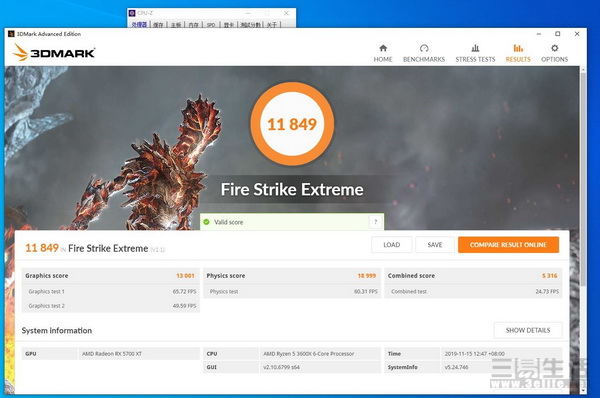Click the 3DMark vertical scrollbar thumb
The image size is (600, 398).
pyautogui.click(x=583, y=179)
